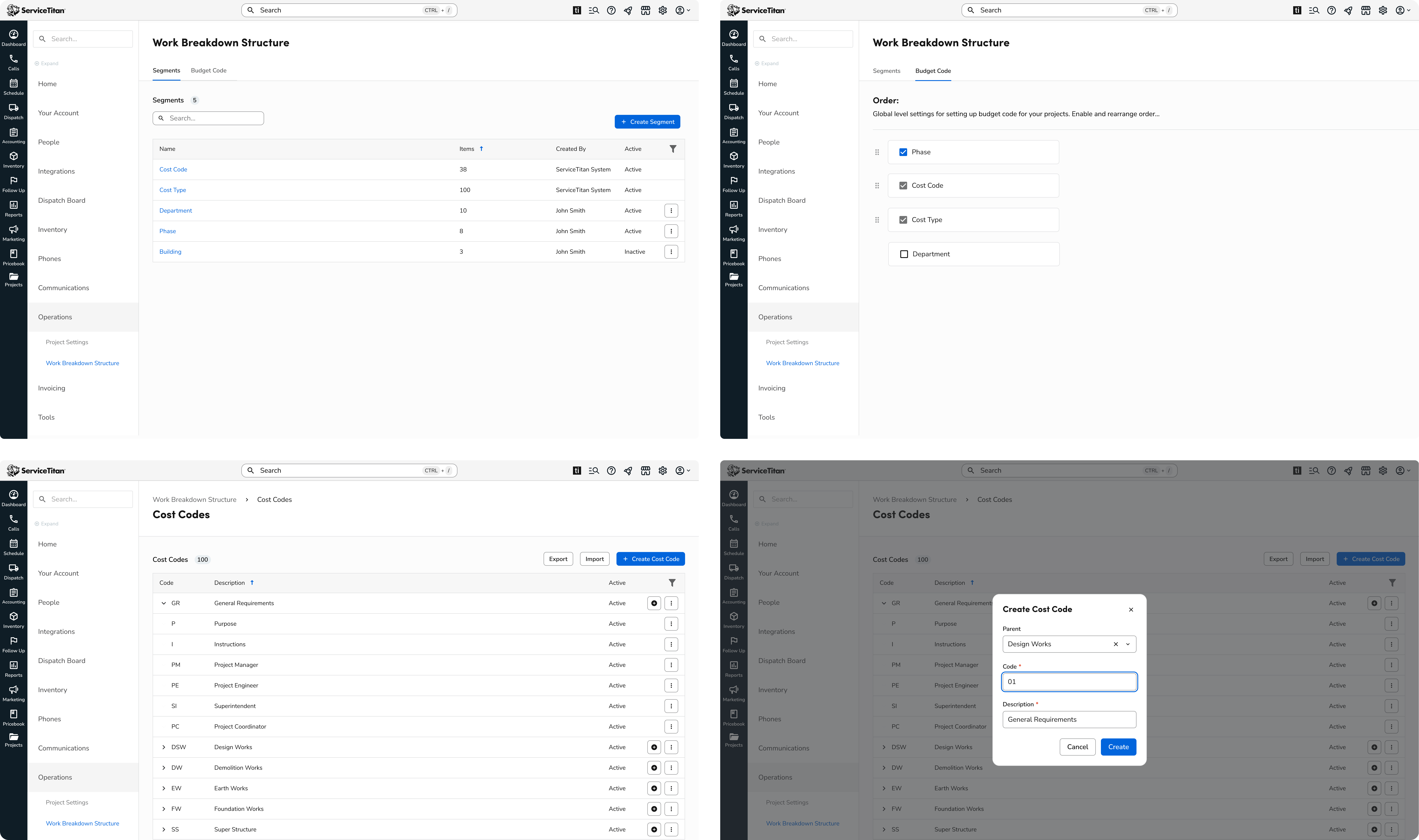Image resolution: width=1419 pixels, height=840 pixels.
Task: Open the Parent dropdown chevron in Create Cost Code dialog
Action: [1127, 644]
